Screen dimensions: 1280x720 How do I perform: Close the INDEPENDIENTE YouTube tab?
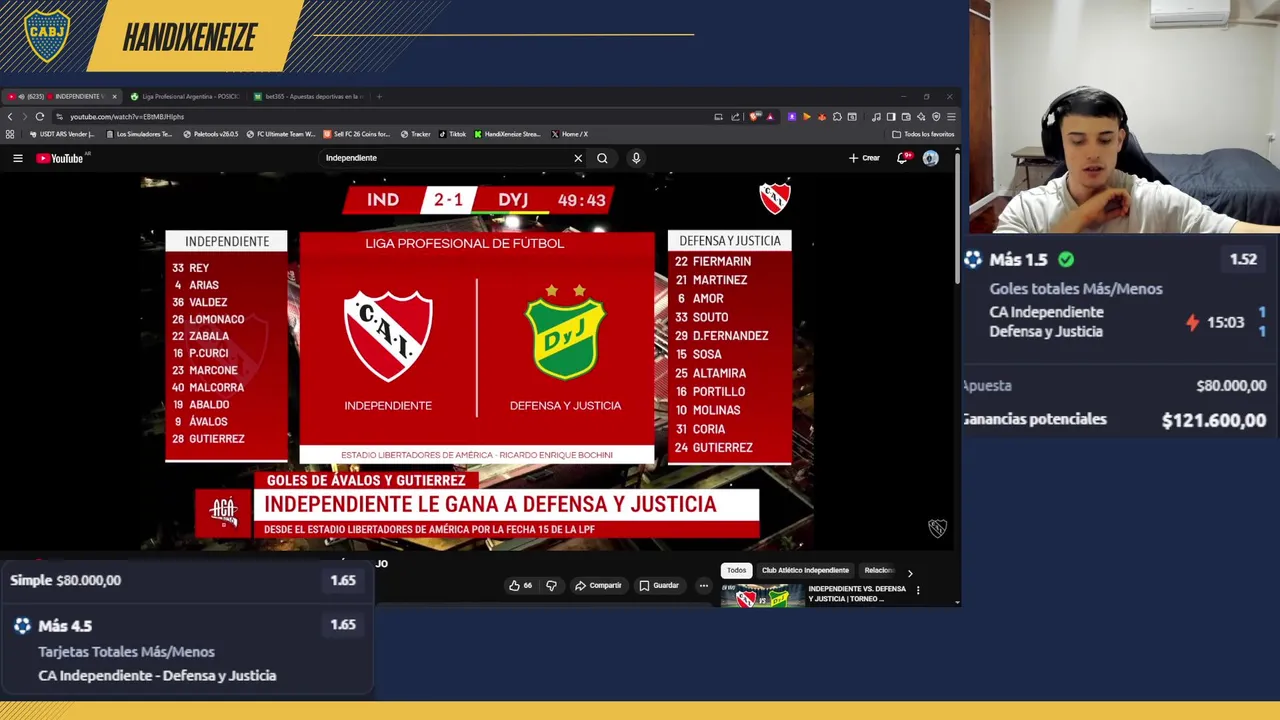coord(114,97)
